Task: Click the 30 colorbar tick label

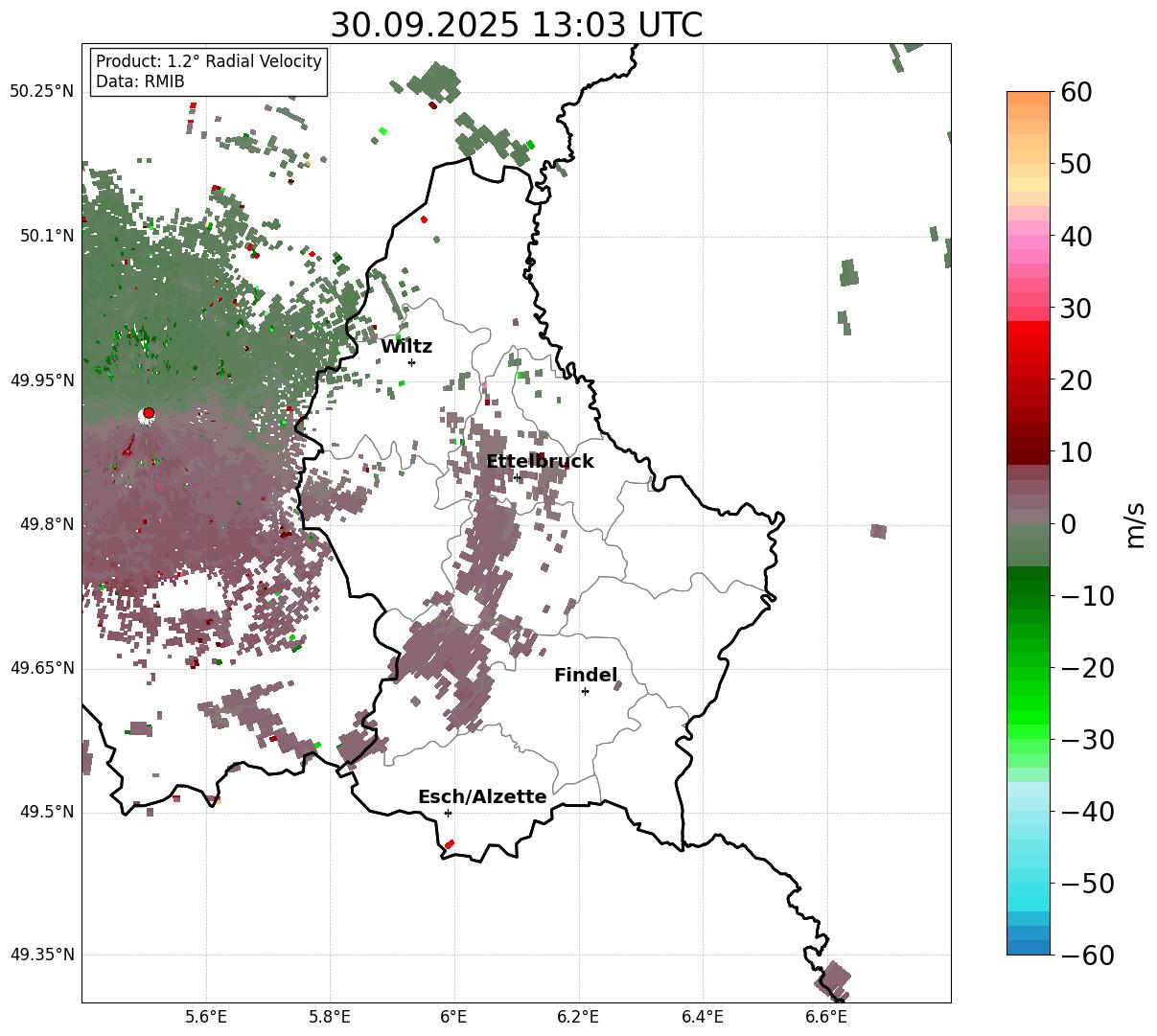Action: point(1075,309)
